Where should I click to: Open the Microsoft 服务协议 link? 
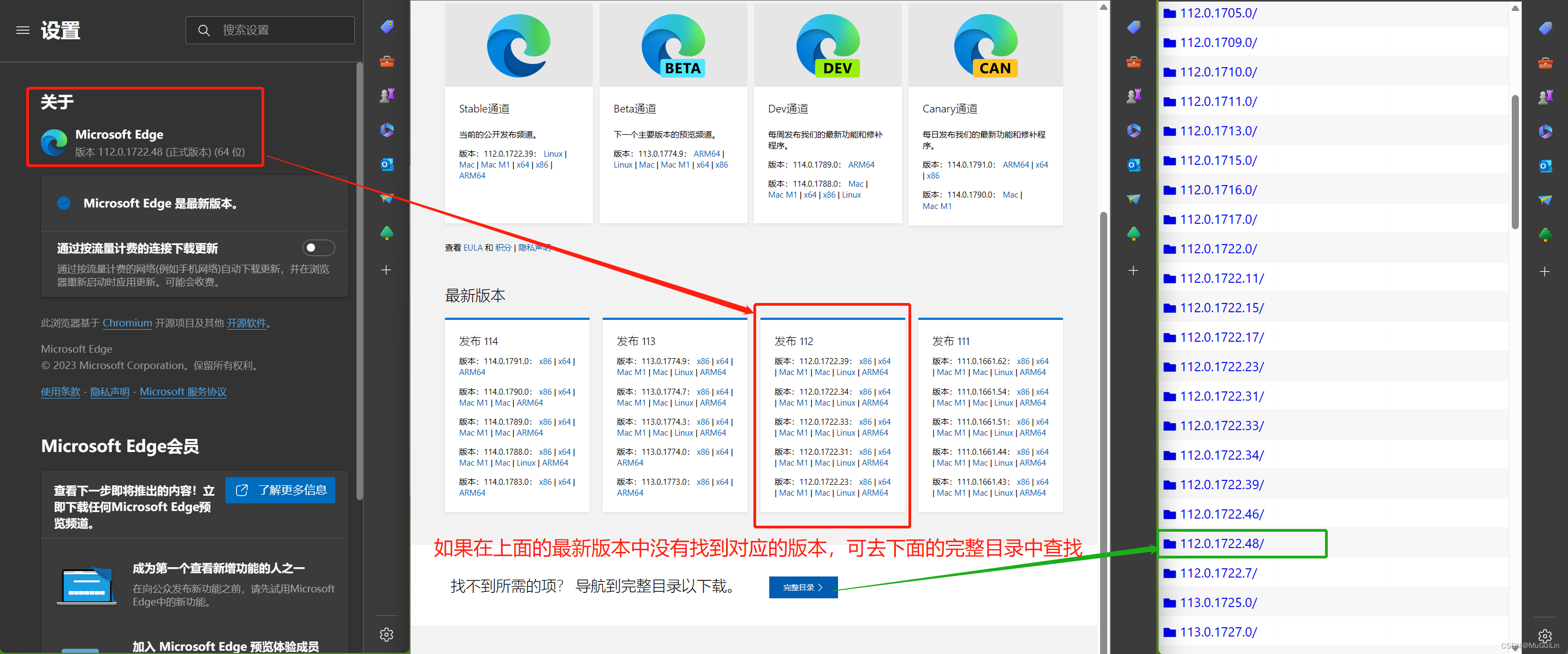[183, 392]
